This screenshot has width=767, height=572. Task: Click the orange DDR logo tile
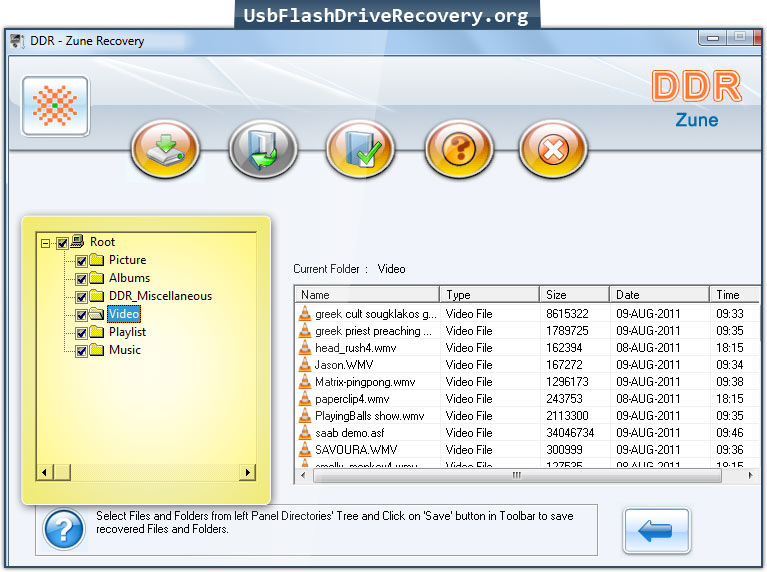point(55,106)
